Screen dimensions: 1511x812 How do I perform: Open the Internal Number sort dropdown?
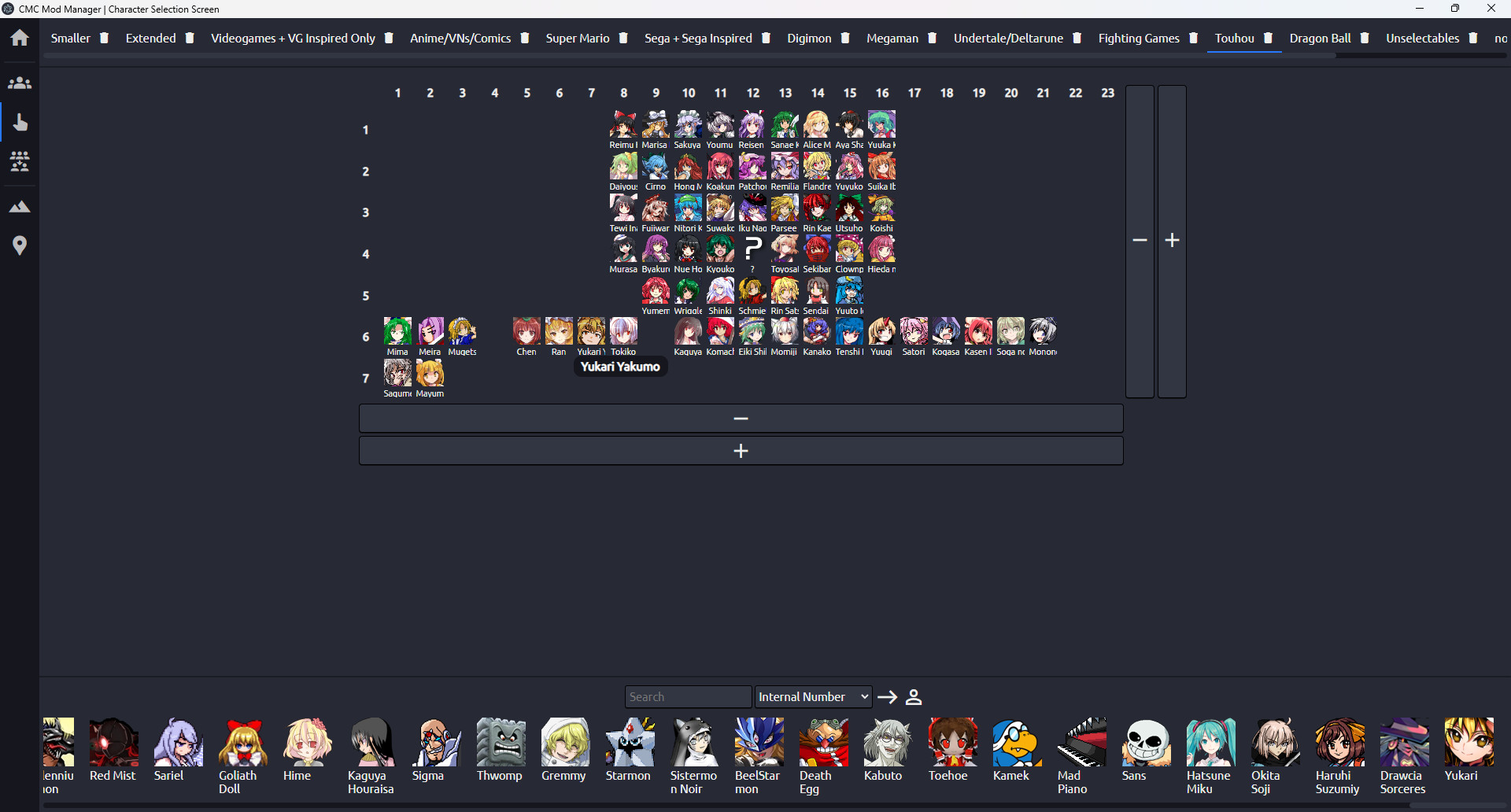click(x=813, y=696)
